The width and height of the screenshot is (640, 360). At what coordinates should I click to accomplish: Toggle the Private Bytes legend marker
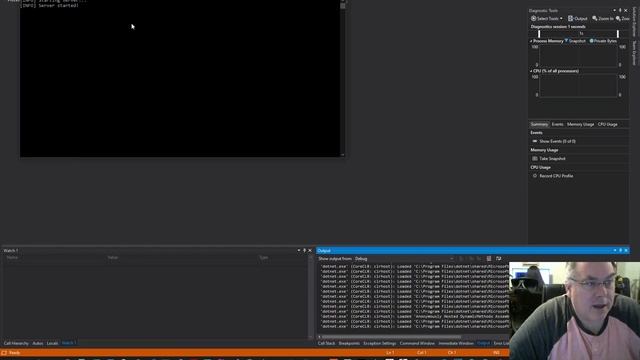point(591,41)
